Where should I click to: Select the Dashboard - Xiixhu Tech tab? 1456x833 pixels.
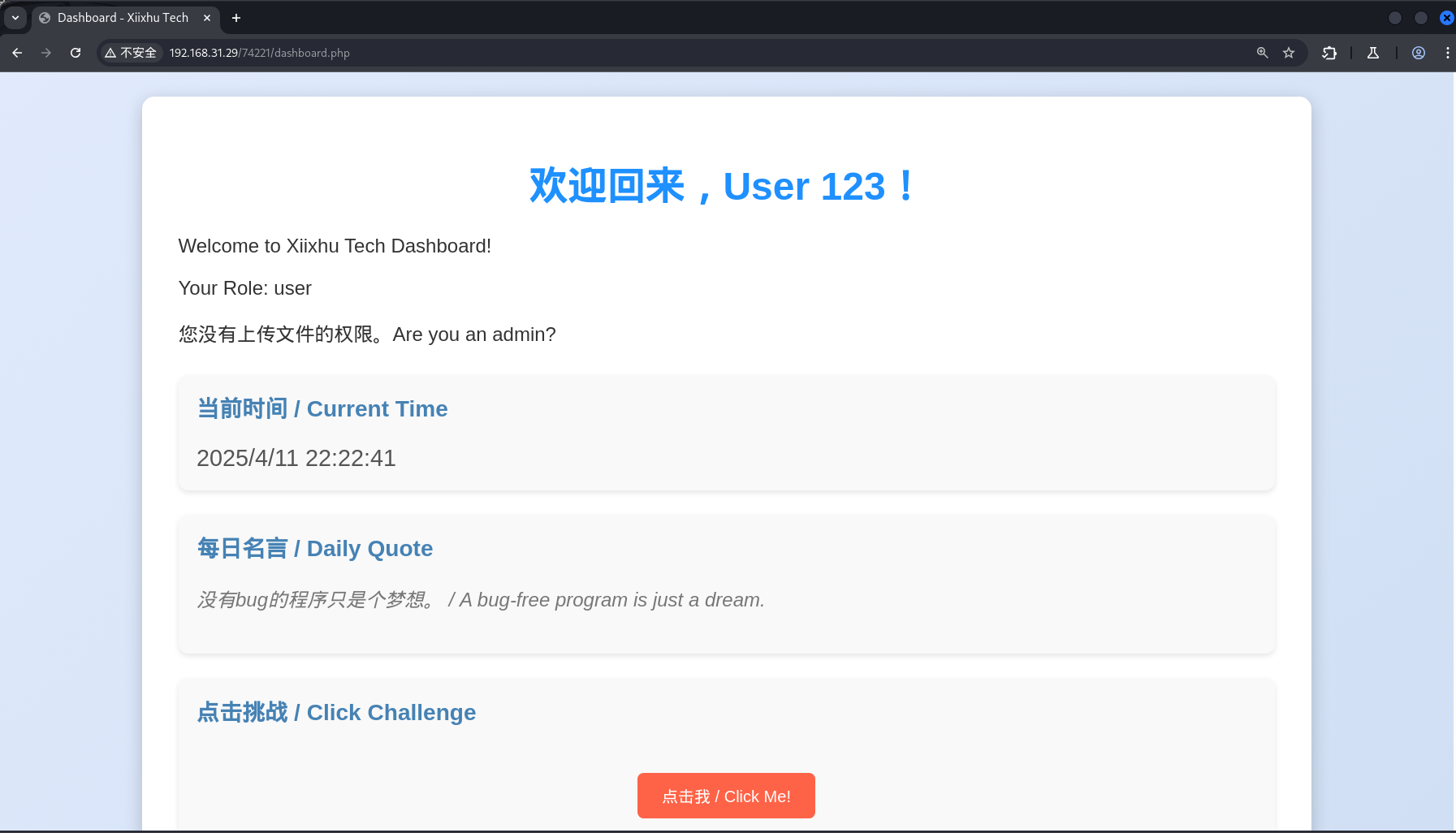point(122,18)
